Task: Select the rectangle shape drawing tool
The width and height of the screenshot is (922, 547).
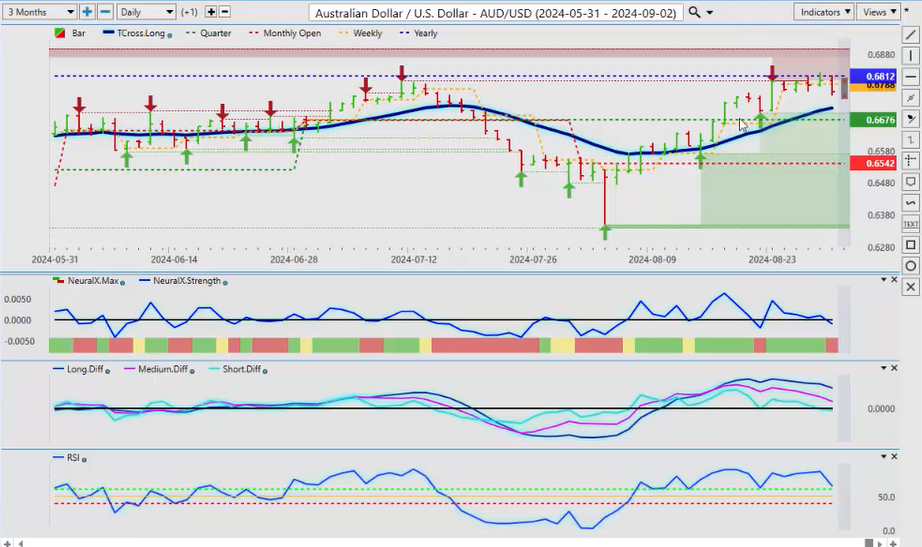Action: coord(910,245)
